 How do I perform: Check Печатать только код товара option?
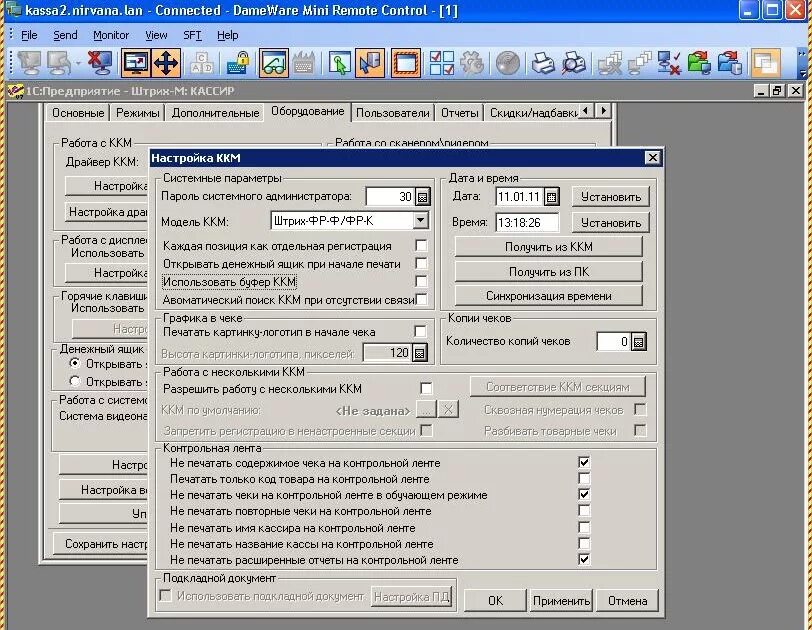click(584, 478)
